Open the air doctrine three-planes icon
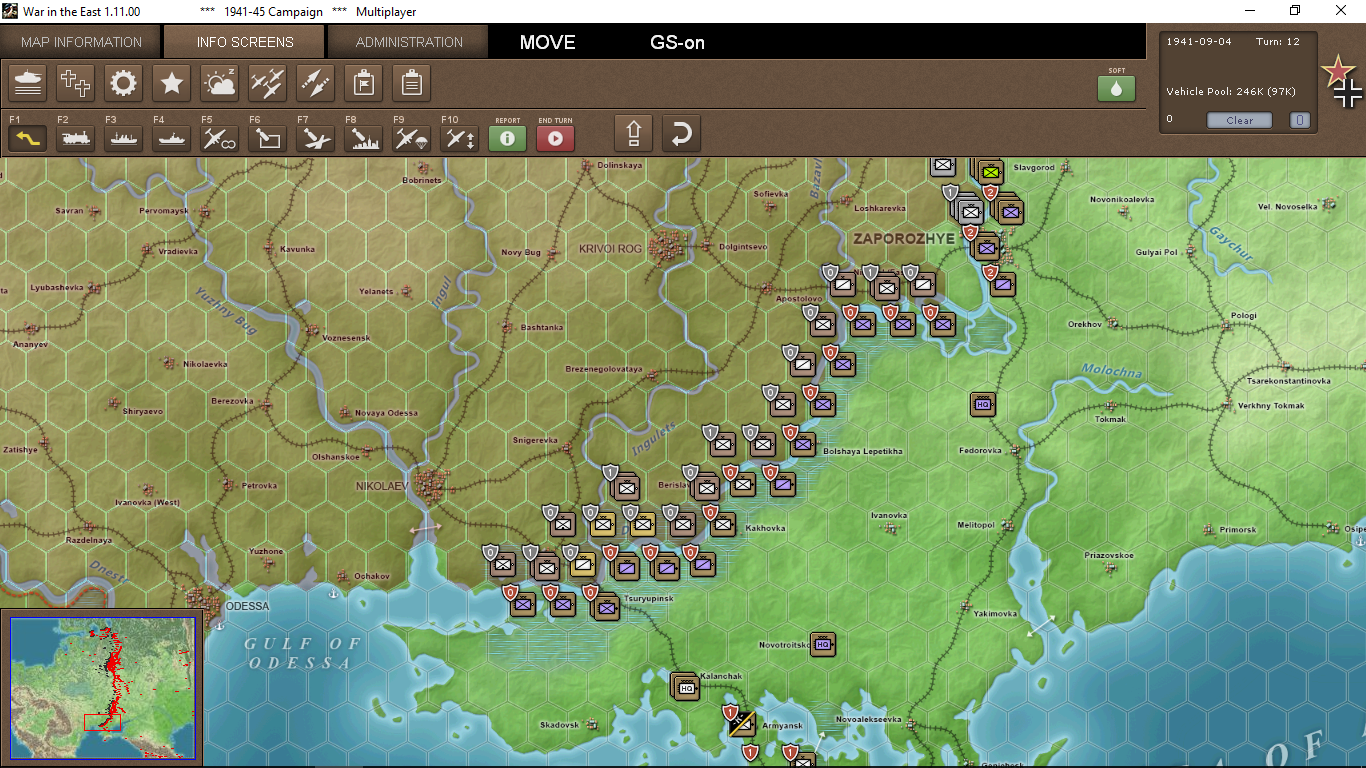 click(x=267, y=83)
